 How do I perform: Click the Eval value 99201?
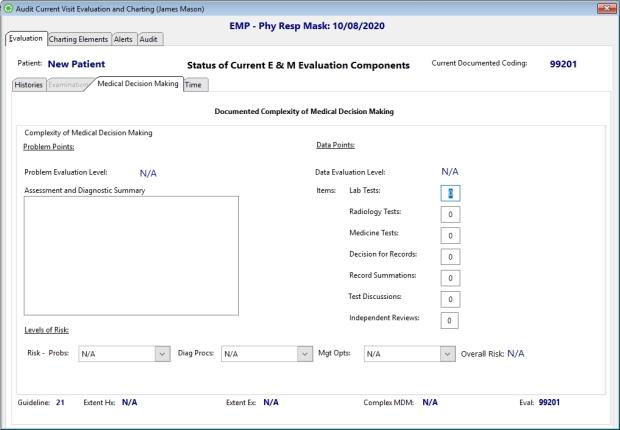(x=549, y=403)
